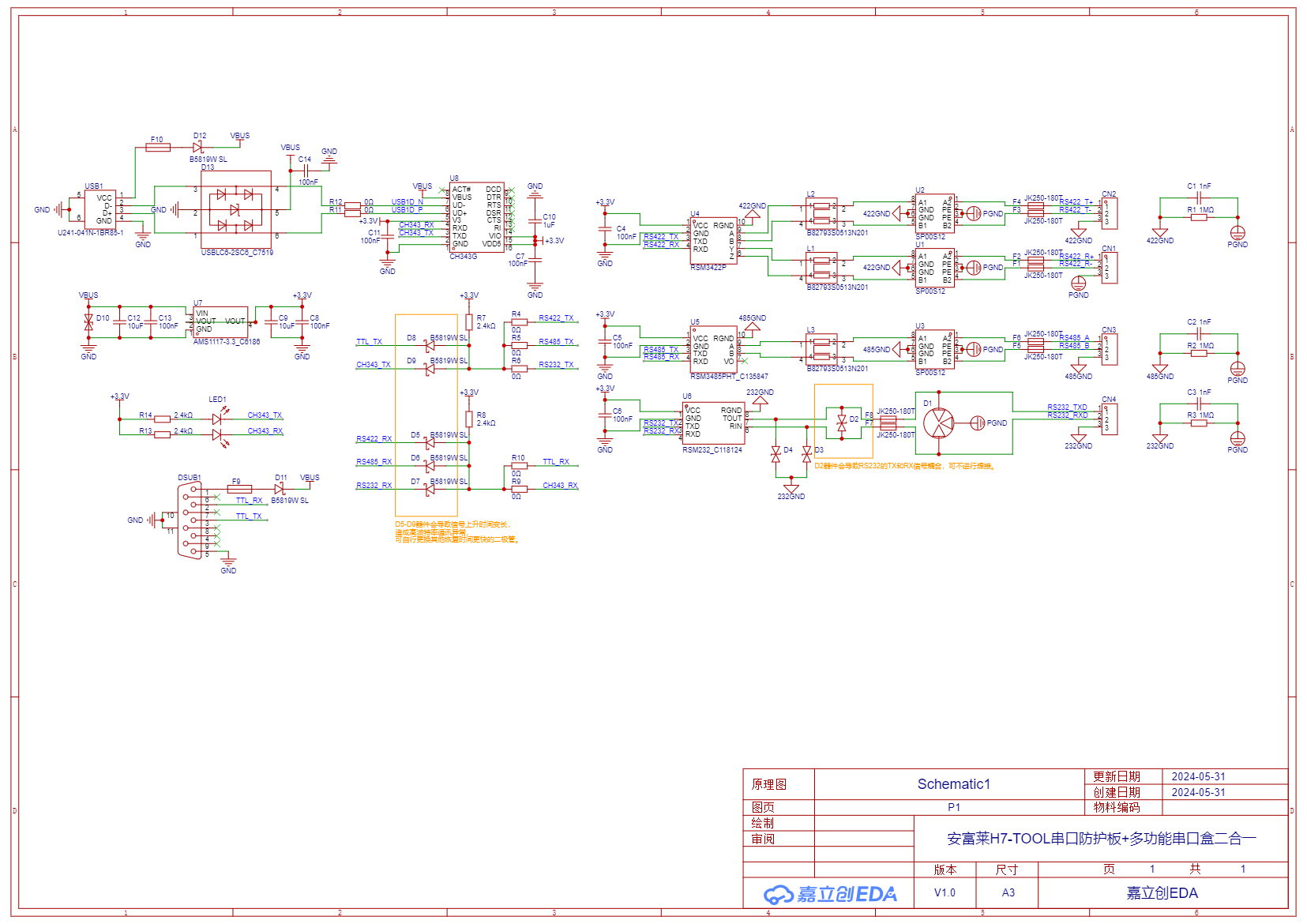Image resolution: width=1307 pixels, height=924 pixels.
Task: Click the U3 designator label
Action: click(x=920, y=326)
